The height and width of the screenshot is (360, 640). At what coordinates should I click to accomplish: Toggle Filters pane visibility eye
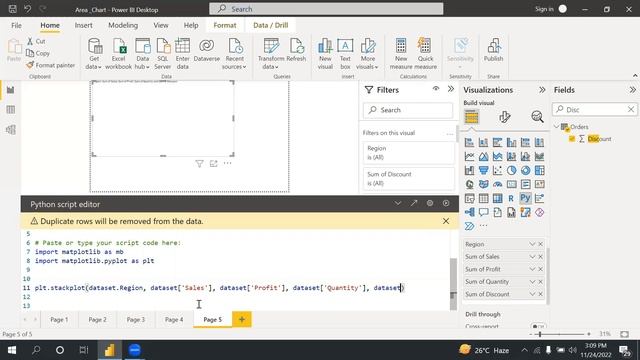(436, 89)
